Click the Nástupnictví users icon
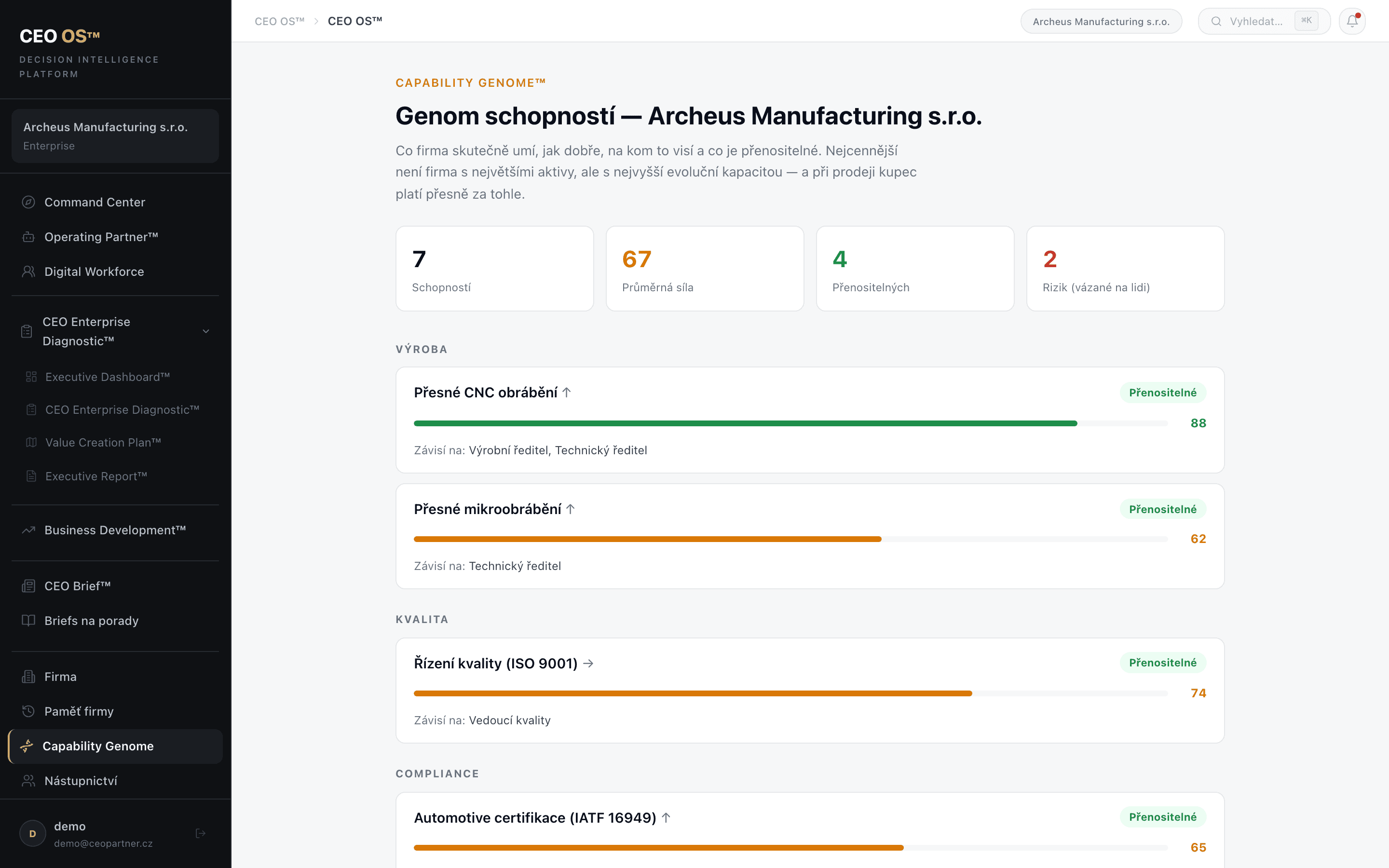Viewport: 1389px width, 868px height. click(x=28, y=781)
